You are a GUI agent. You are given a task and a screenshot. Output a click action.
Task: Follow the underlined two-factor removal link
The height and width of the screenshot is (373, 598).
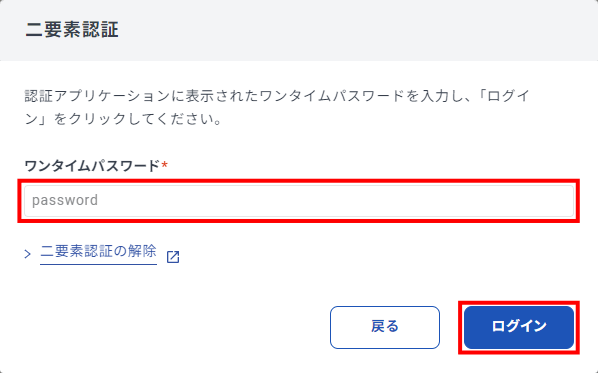pos(98,251)
